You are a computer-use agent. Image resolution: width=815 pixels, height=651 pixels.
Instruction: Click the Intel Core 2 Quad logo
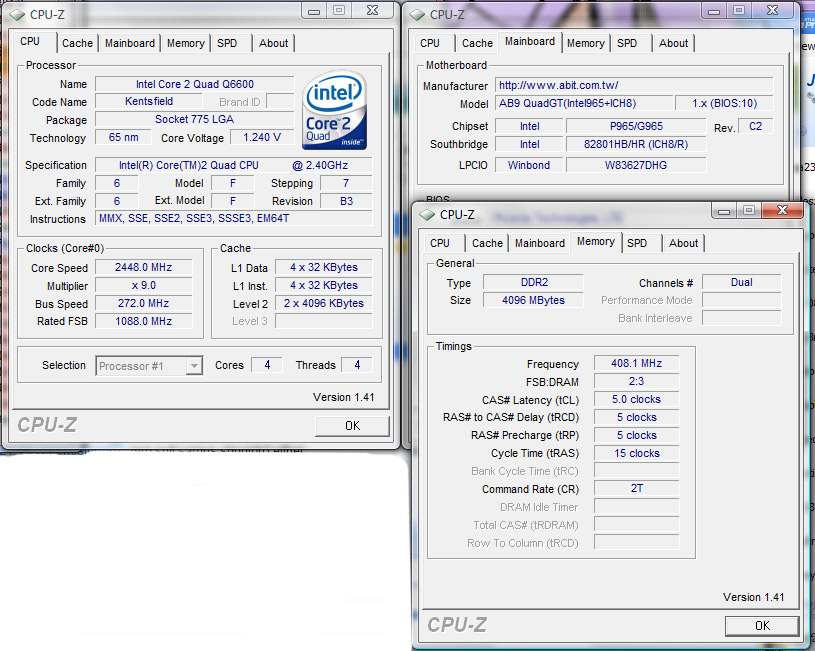coord(335,110)
